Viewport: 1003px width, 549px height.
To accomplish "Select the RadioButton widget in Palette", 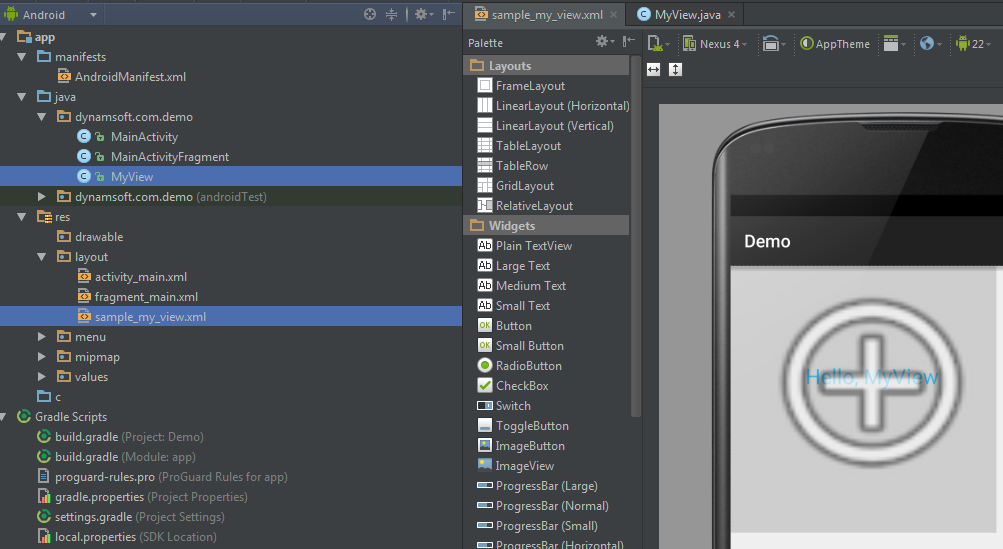I will (x=528, y=366).
